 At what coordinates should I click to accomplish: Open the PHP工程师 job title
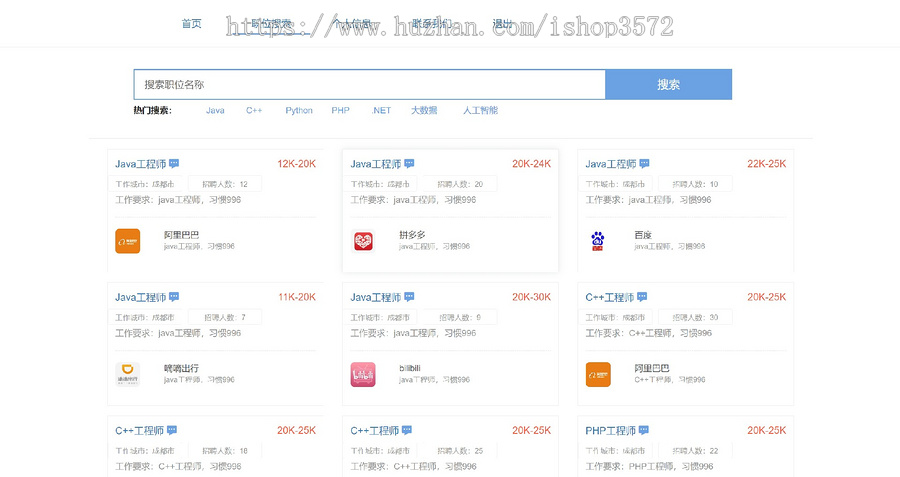[611, 431]
